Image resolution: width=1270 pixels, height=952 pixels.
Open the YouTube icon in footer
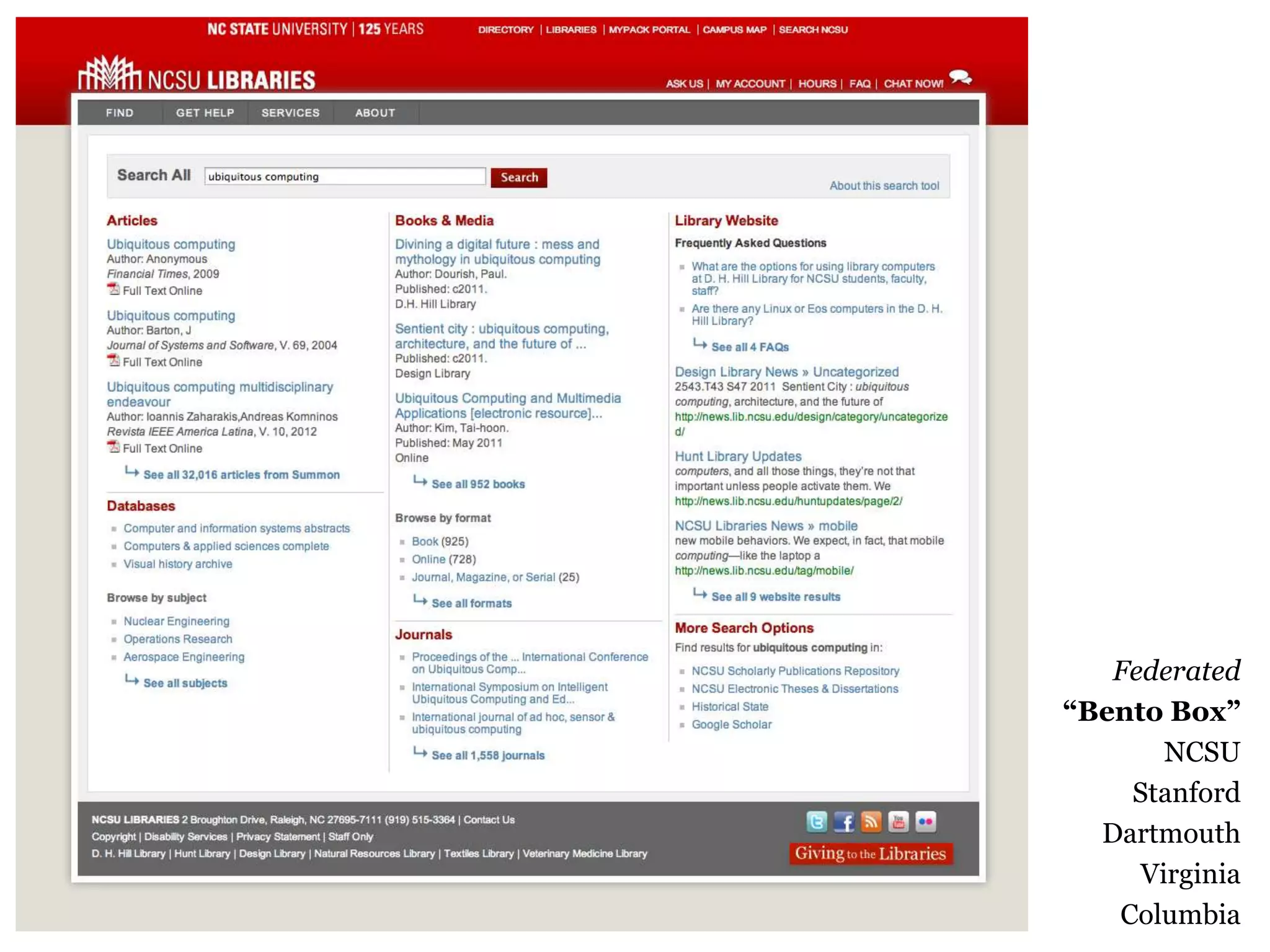[x=899, y=822]
